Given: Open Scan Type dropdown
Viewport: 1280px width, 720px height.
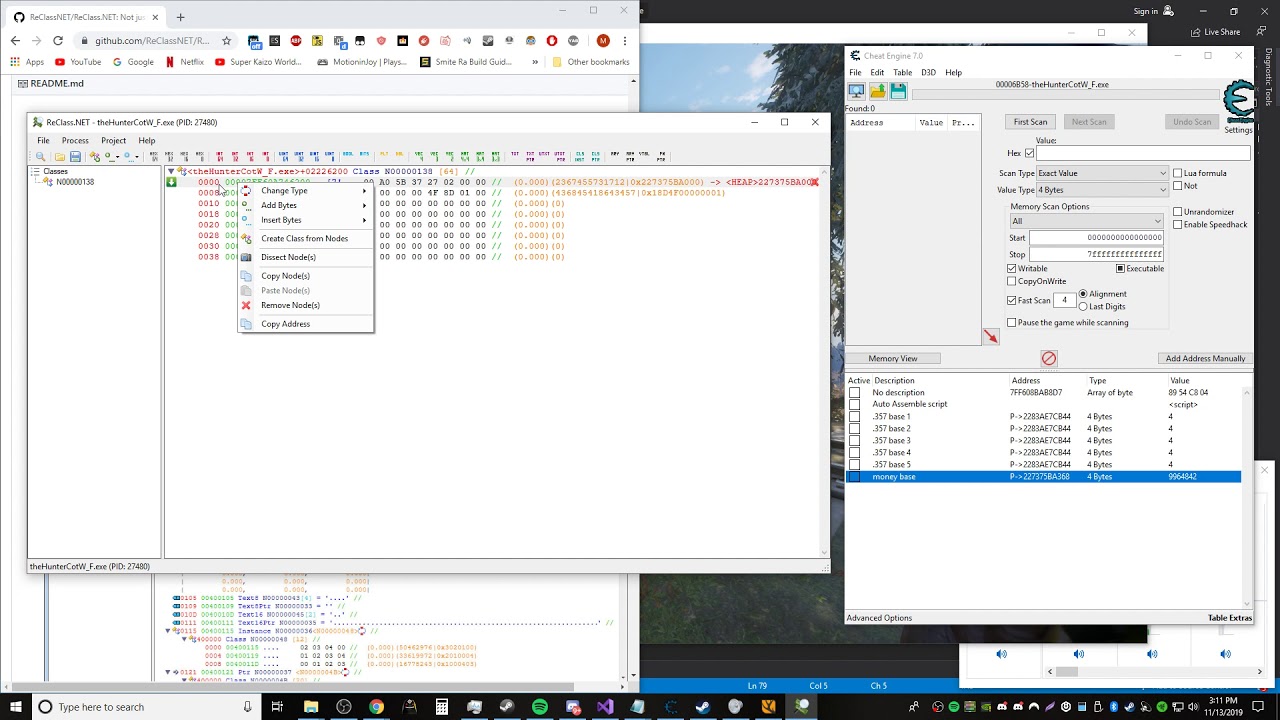Looking at the screenshot, I should coord(1102,173).
